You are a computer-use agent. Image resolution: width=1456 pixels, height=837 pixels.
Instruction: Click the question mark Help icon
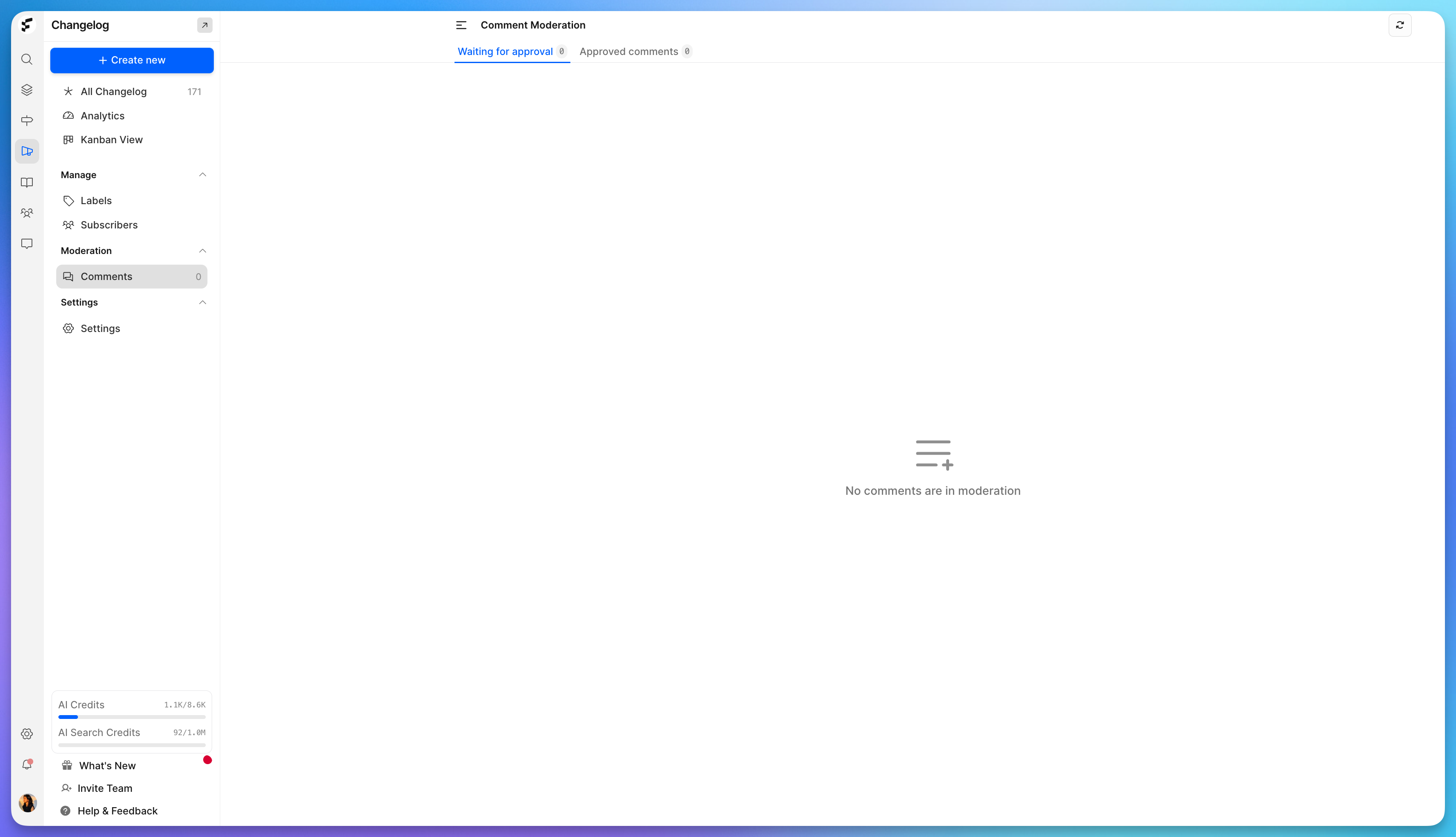[66, 811]
